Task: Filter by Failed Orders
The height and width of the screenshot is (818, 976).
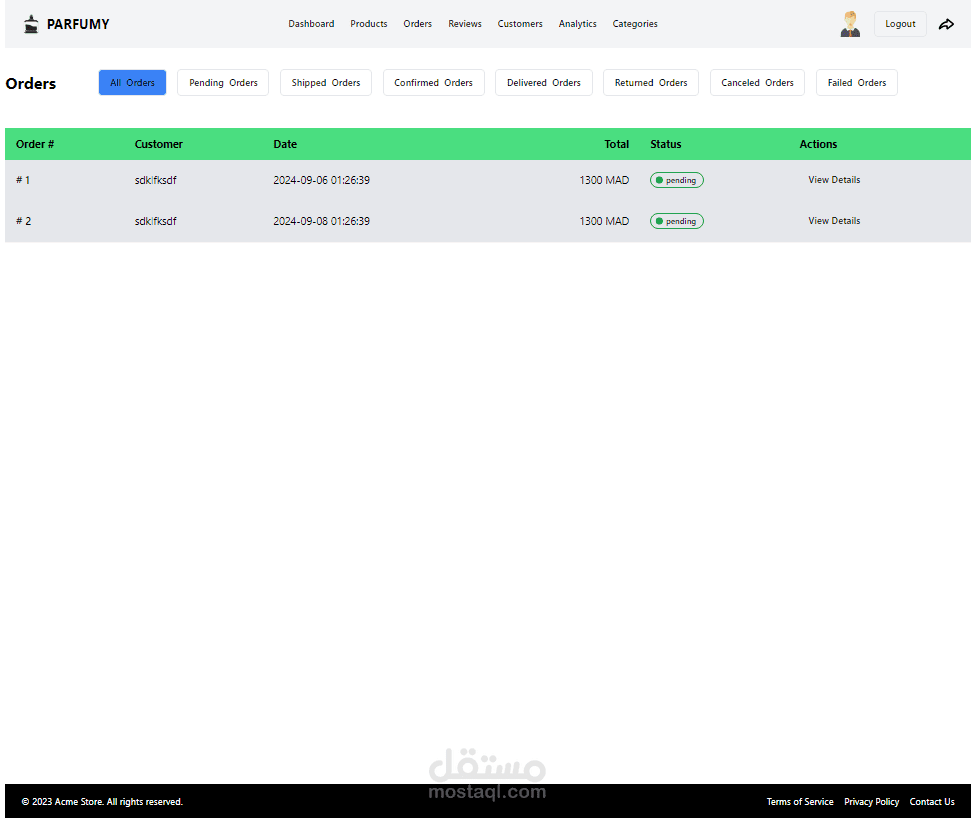Action: 856,83
